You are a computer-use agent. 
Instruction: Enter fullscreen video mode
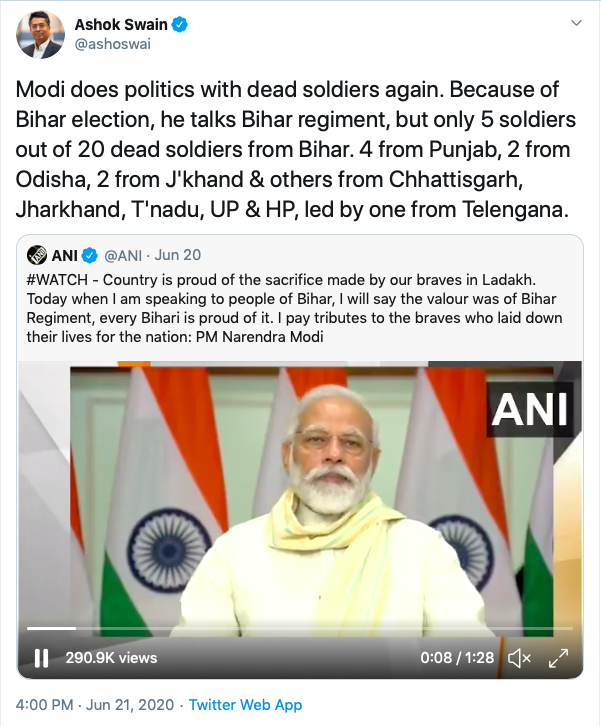tap(559, 658)
